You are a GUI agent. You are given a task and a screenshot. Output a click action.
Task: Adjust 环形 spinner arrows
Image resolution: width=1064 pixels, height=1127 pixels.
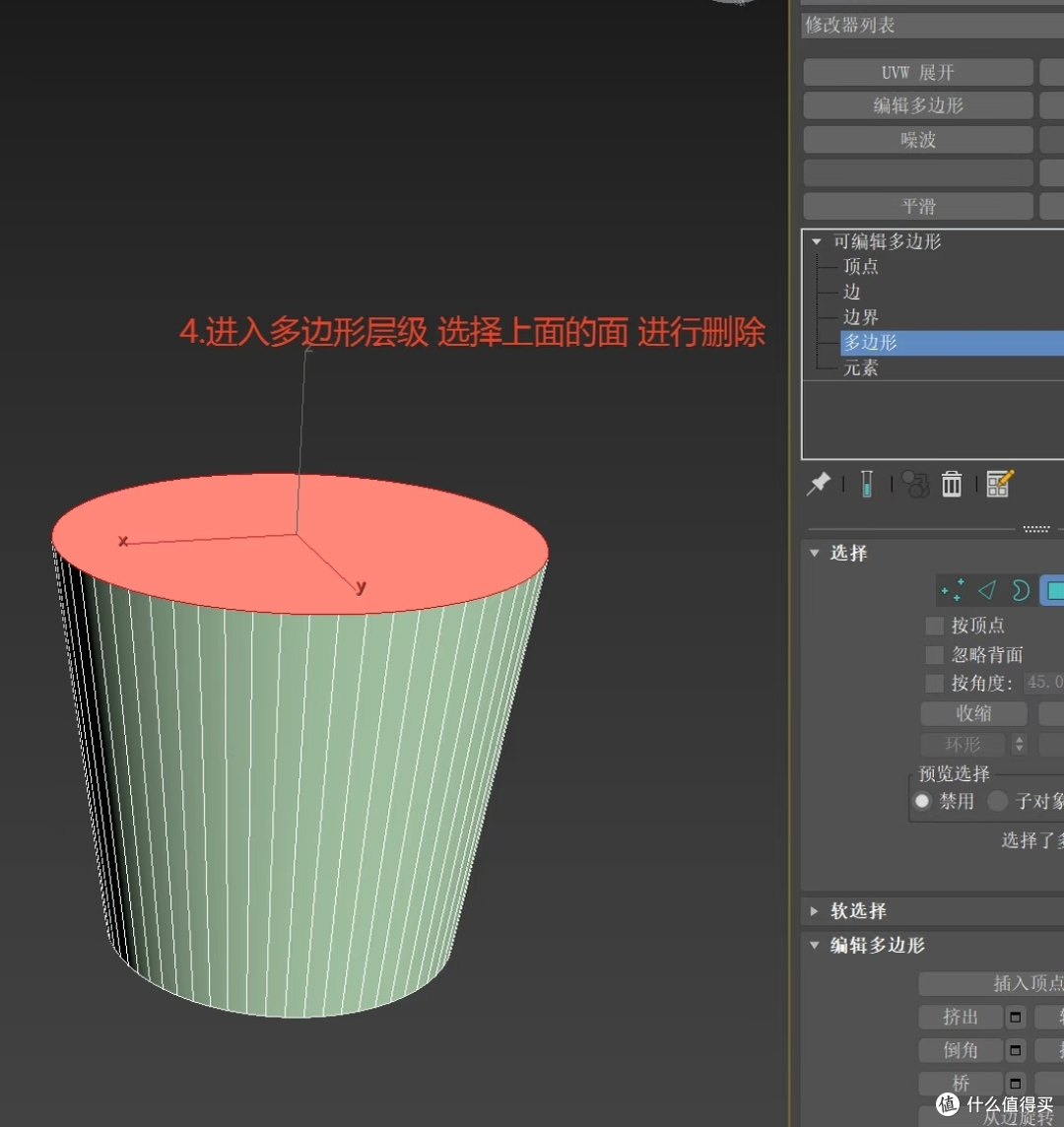click(1019, 744)
